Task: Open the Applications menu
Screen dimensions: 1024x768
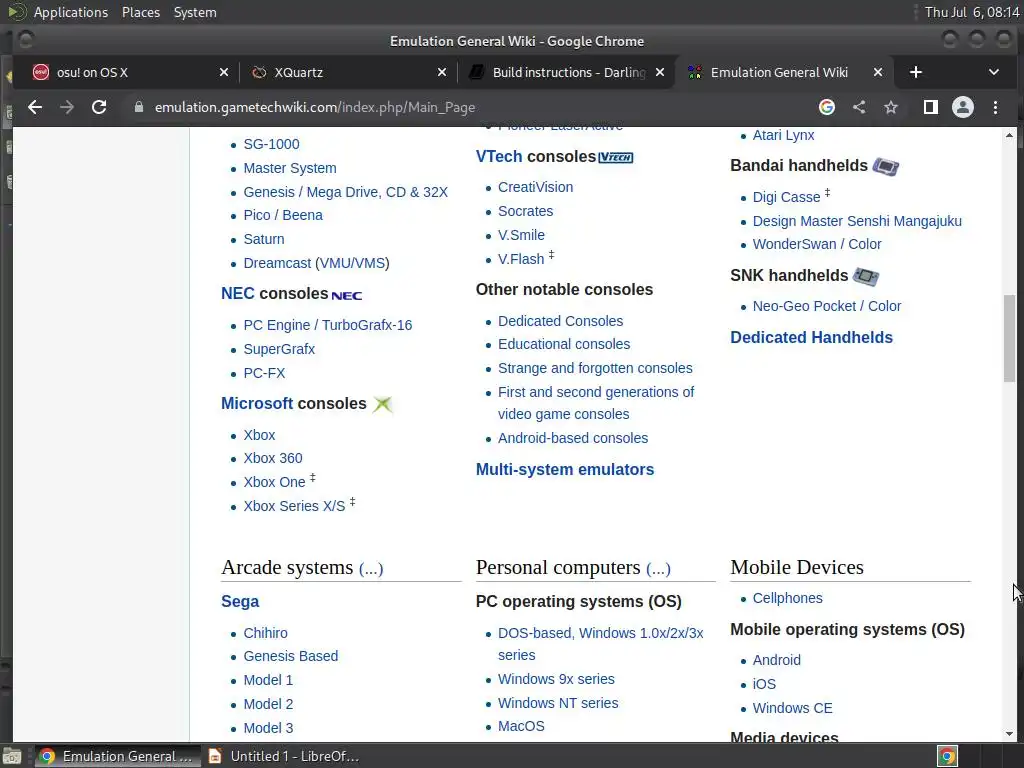Action: point(71,12)
